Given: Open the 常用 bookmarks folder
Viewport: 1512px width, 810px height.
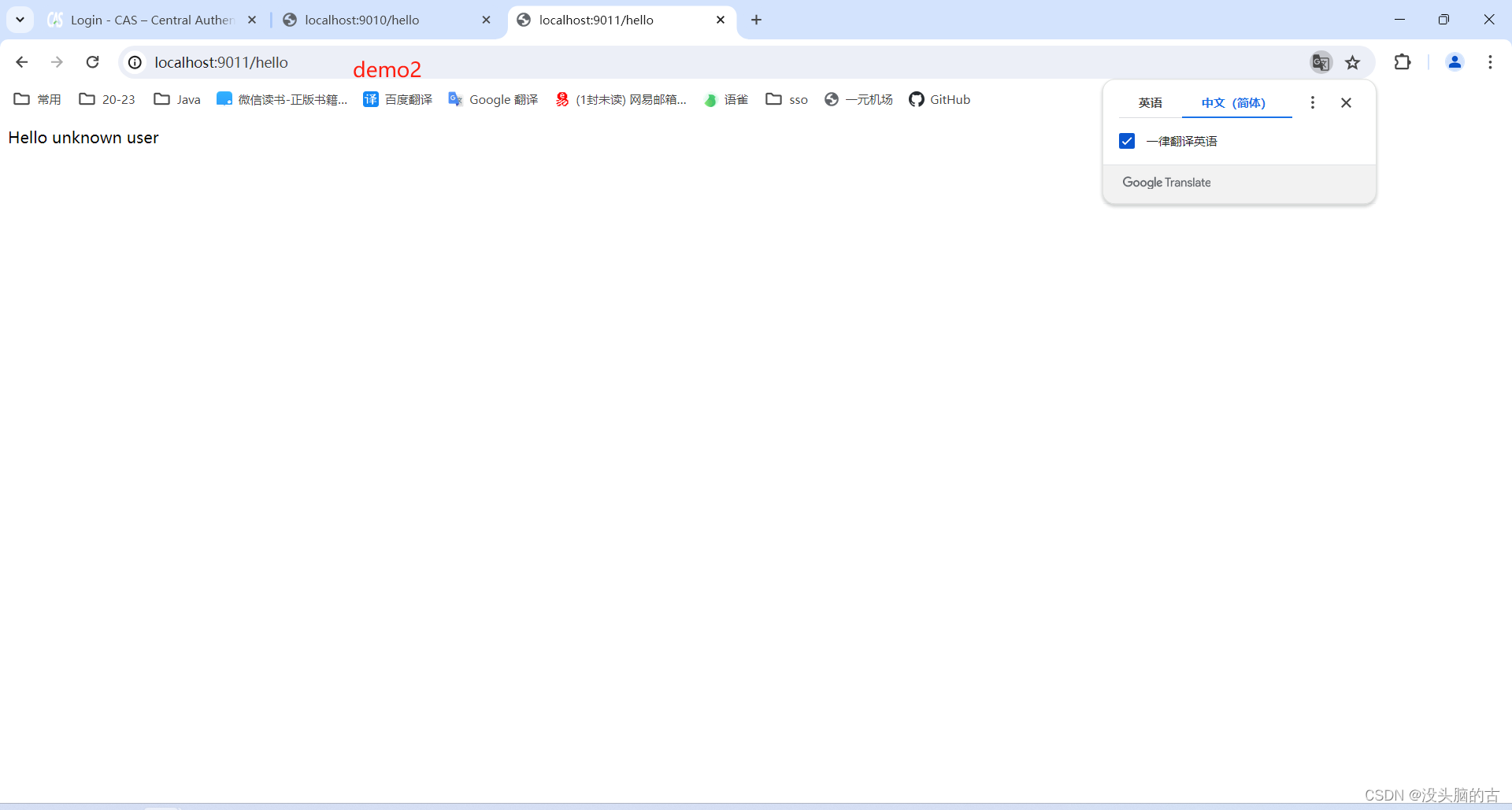Looking at the screenshot, I should (38, 99).
